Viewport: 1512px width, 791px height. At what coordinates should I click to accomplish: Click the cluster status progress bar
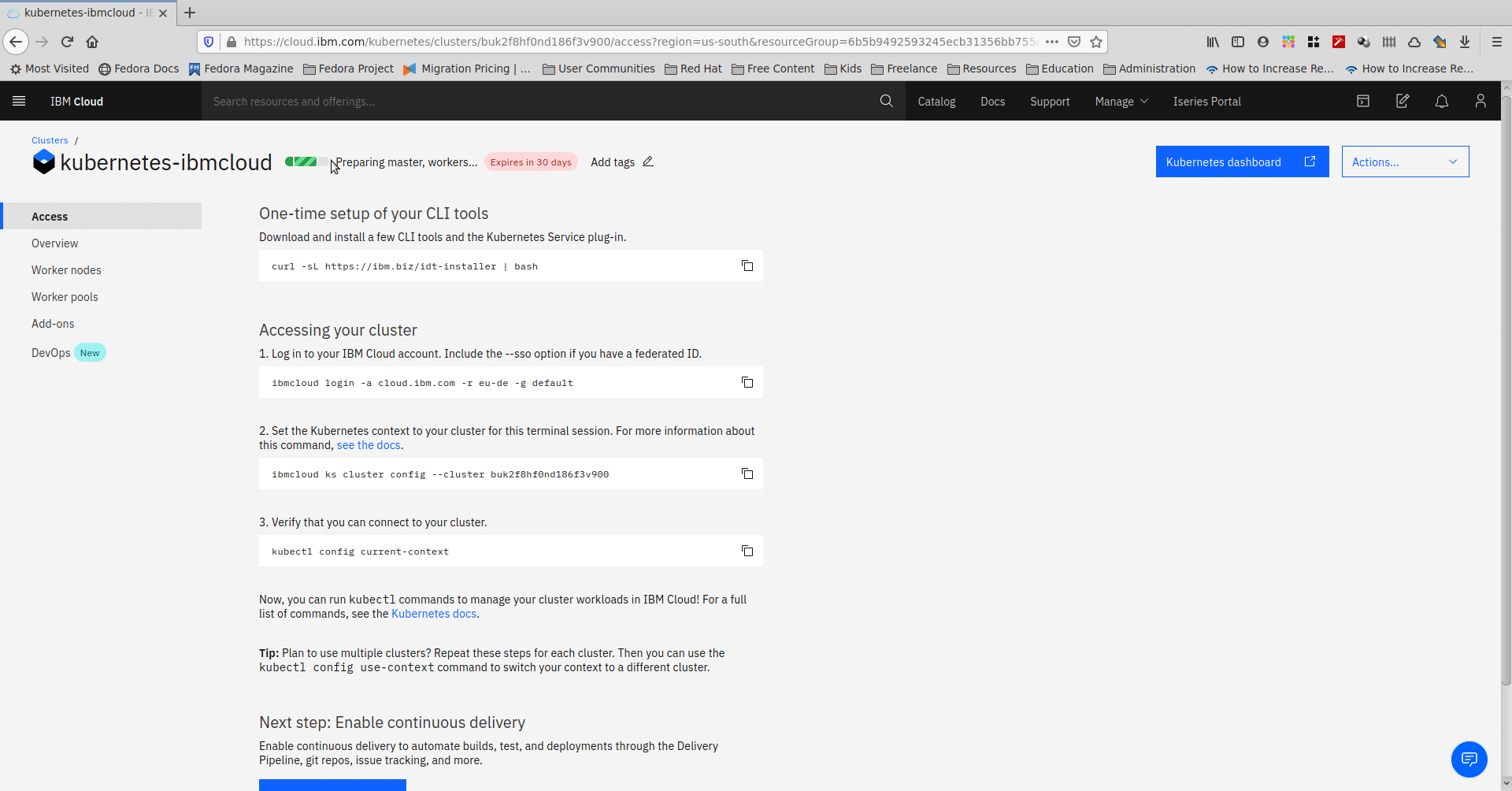(x=306, y=162)
